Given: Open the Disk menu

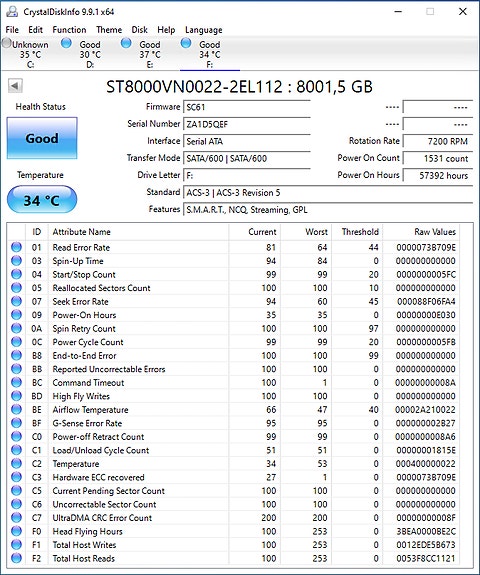Looking at the screenshot, I should pos(140,30).
